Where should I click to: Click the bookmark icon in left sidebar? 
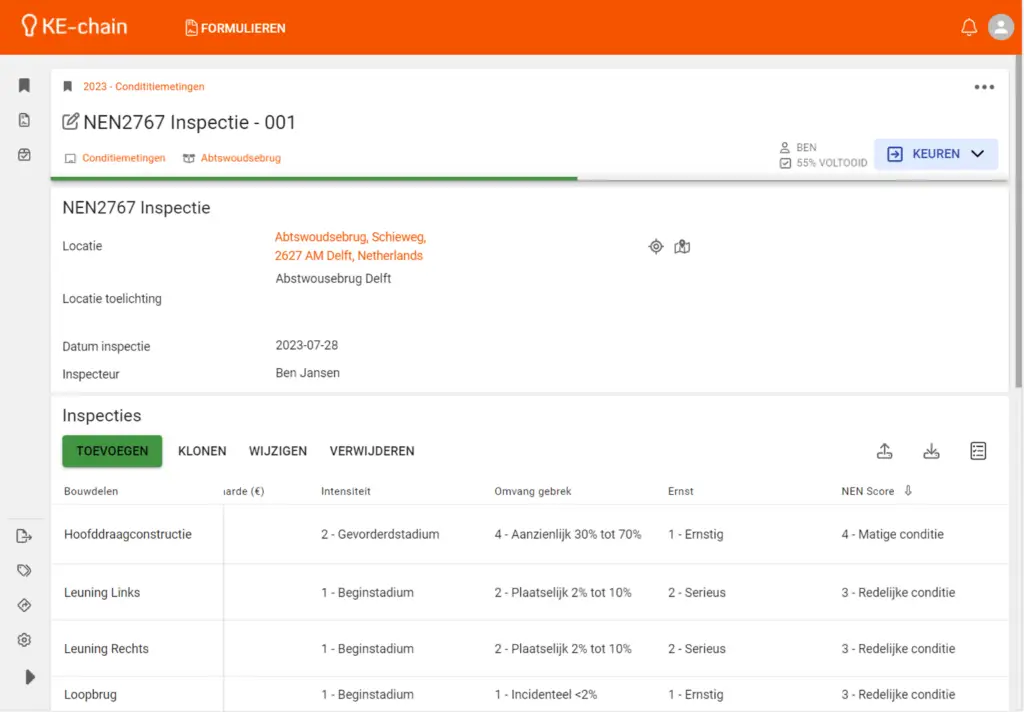(25, 86)
